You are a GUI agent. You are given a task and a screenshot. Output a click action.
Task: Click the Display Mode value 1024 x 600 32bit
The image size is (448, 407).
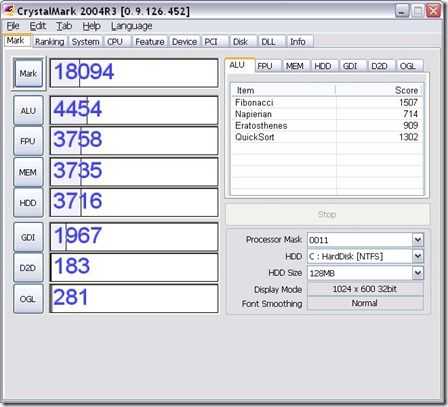tap(365, 289)
